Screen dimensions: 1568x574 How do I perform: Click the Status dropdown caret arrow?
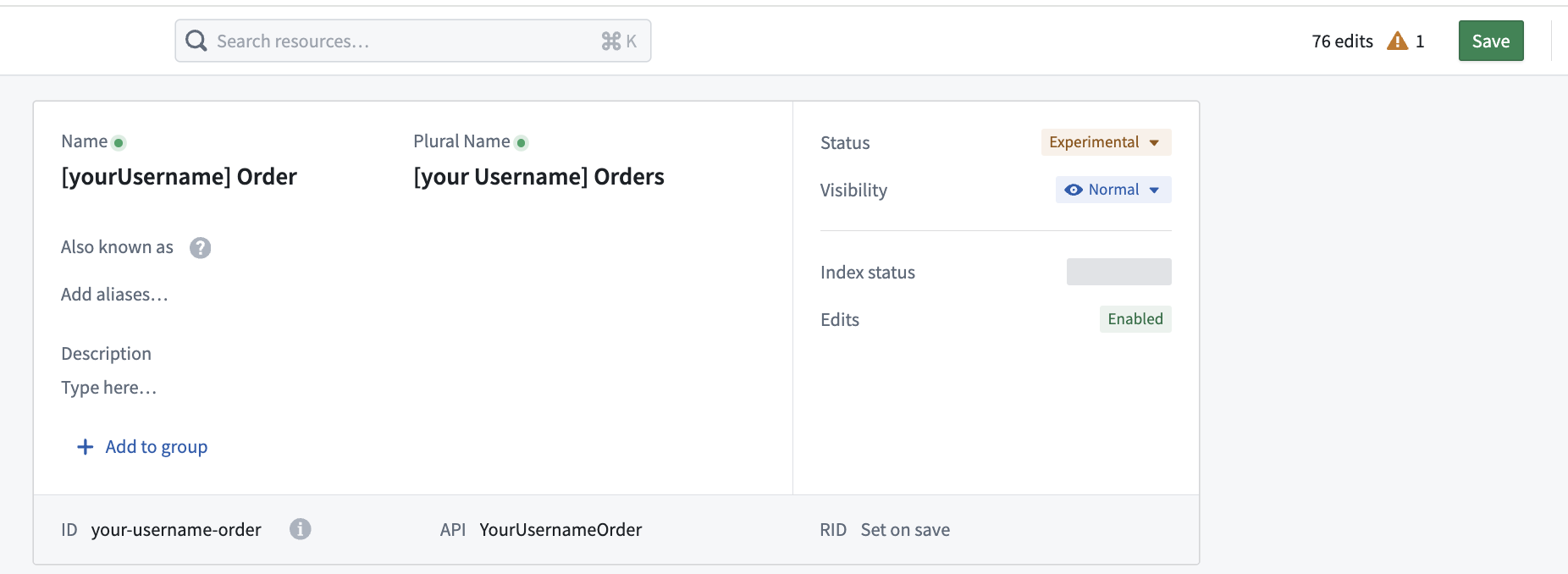tap(1154, 142)
